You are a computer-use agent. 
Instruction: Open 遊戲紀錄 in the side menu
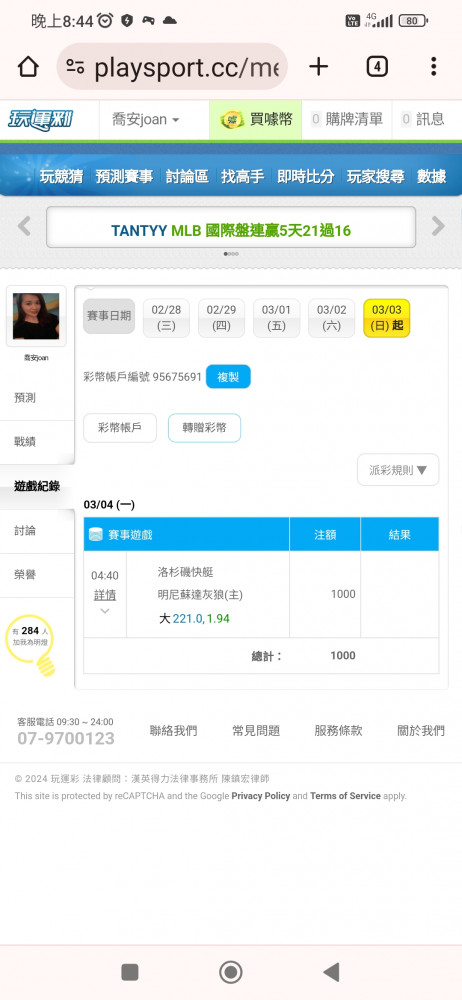[37, 487]
